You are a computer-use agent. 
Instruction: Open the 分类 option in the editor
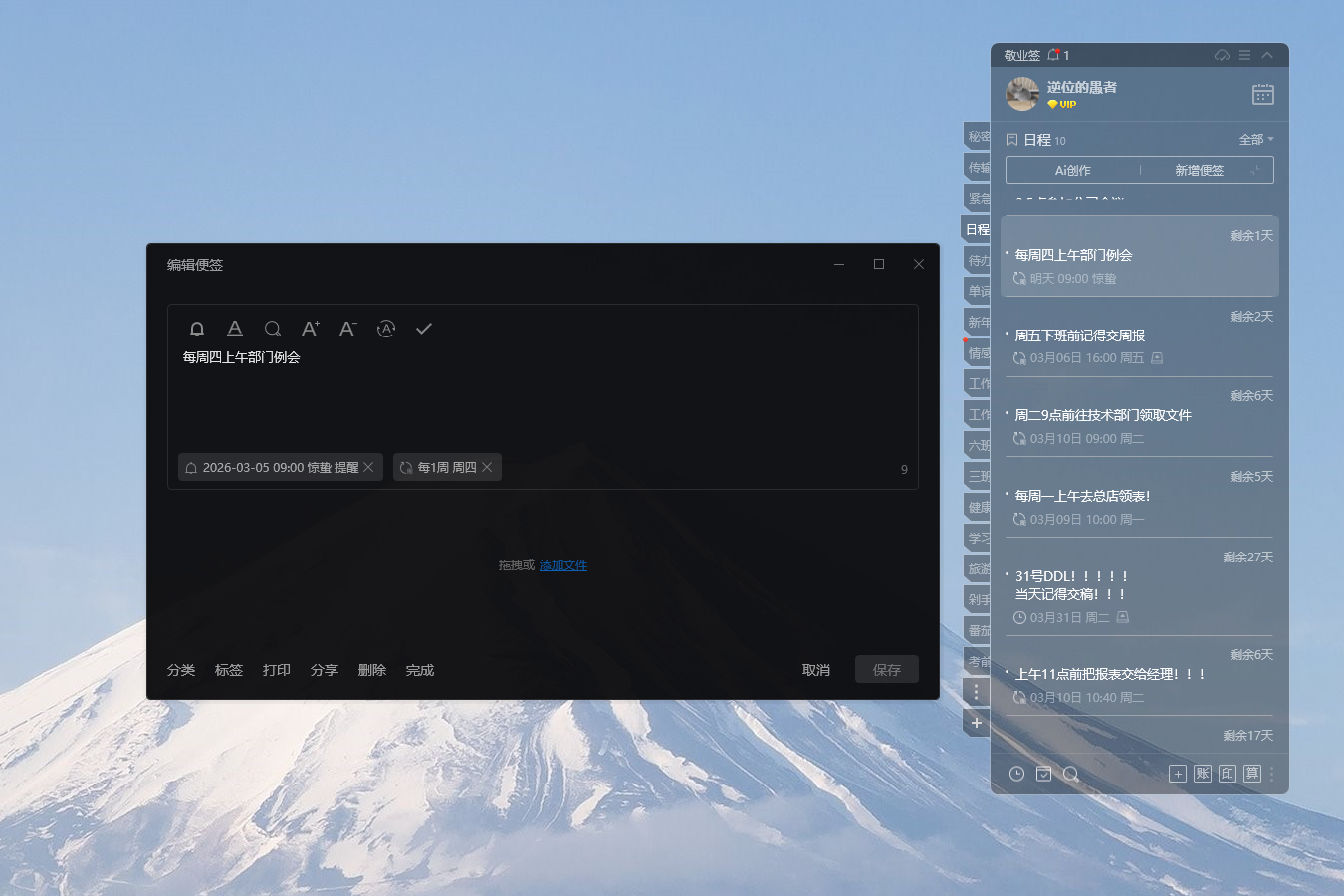click(181, 670)
